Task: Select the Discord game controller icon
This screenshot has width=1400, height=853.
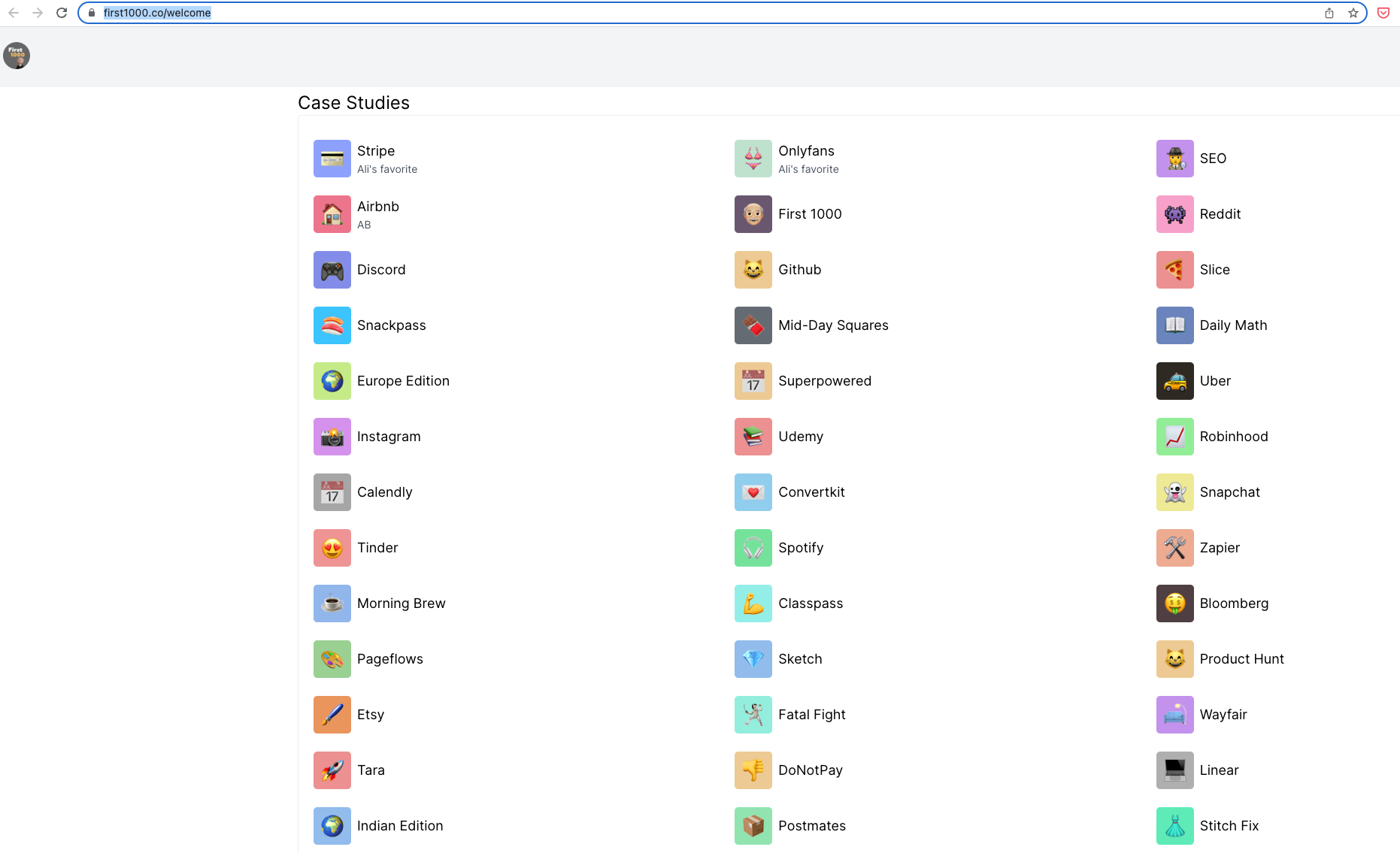Action: (x=332, y=270)
